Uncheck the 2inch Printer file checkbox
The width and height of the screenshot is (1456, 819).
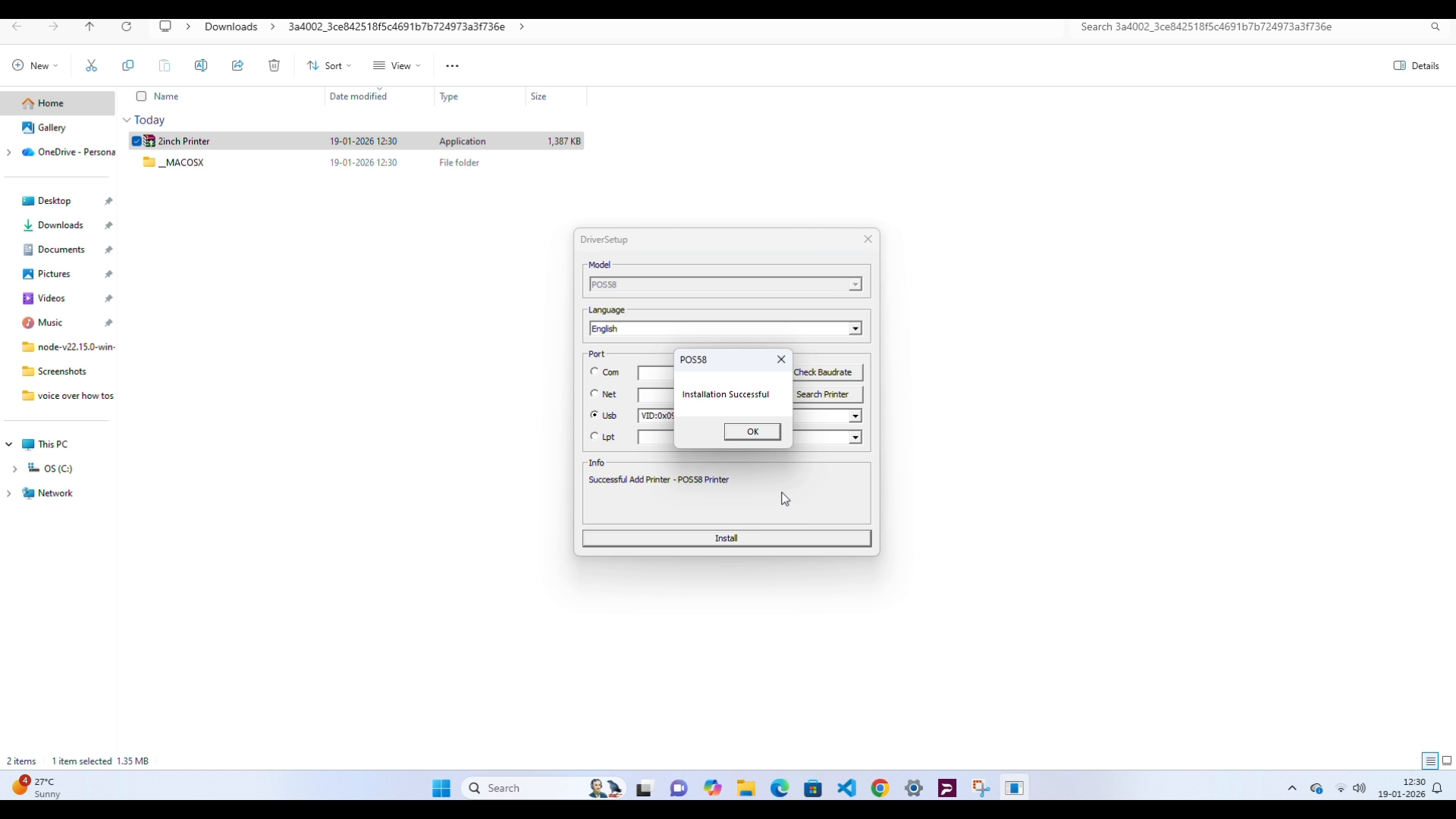tap(136, 141)
